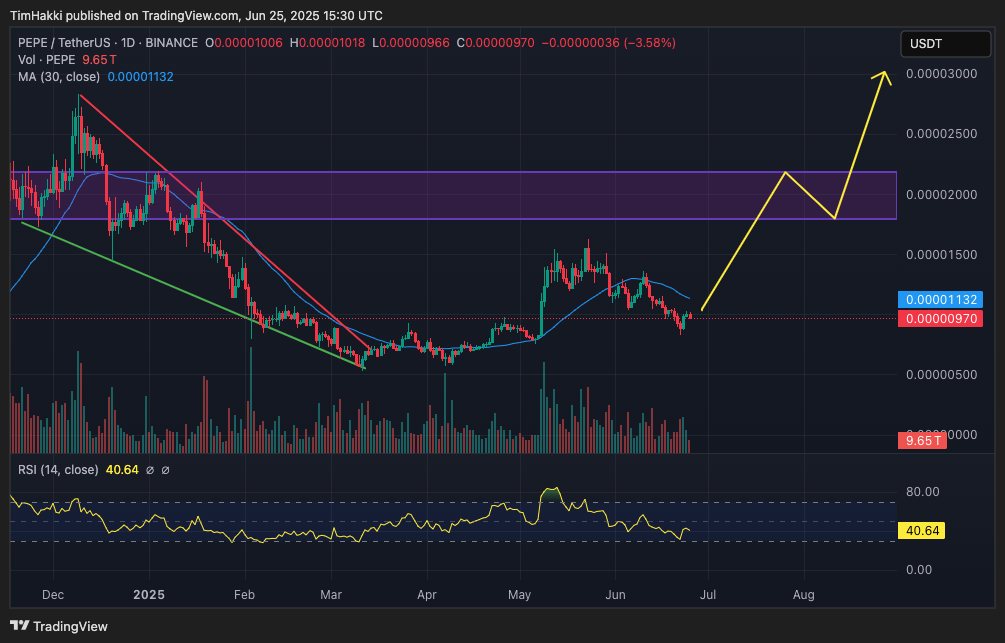Click the 0.00000500 price axis label
Viewport: 1005px width, 643px height.
coord(942,375)
